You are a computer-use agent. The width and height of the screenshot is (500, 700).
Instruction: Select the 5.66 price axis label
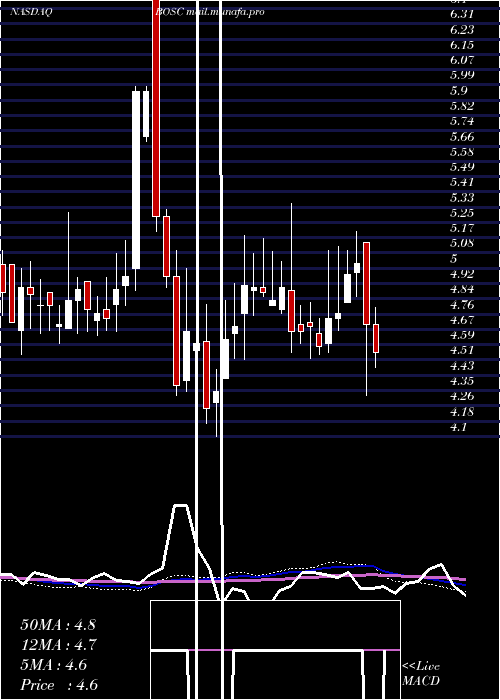pos(462,137)
